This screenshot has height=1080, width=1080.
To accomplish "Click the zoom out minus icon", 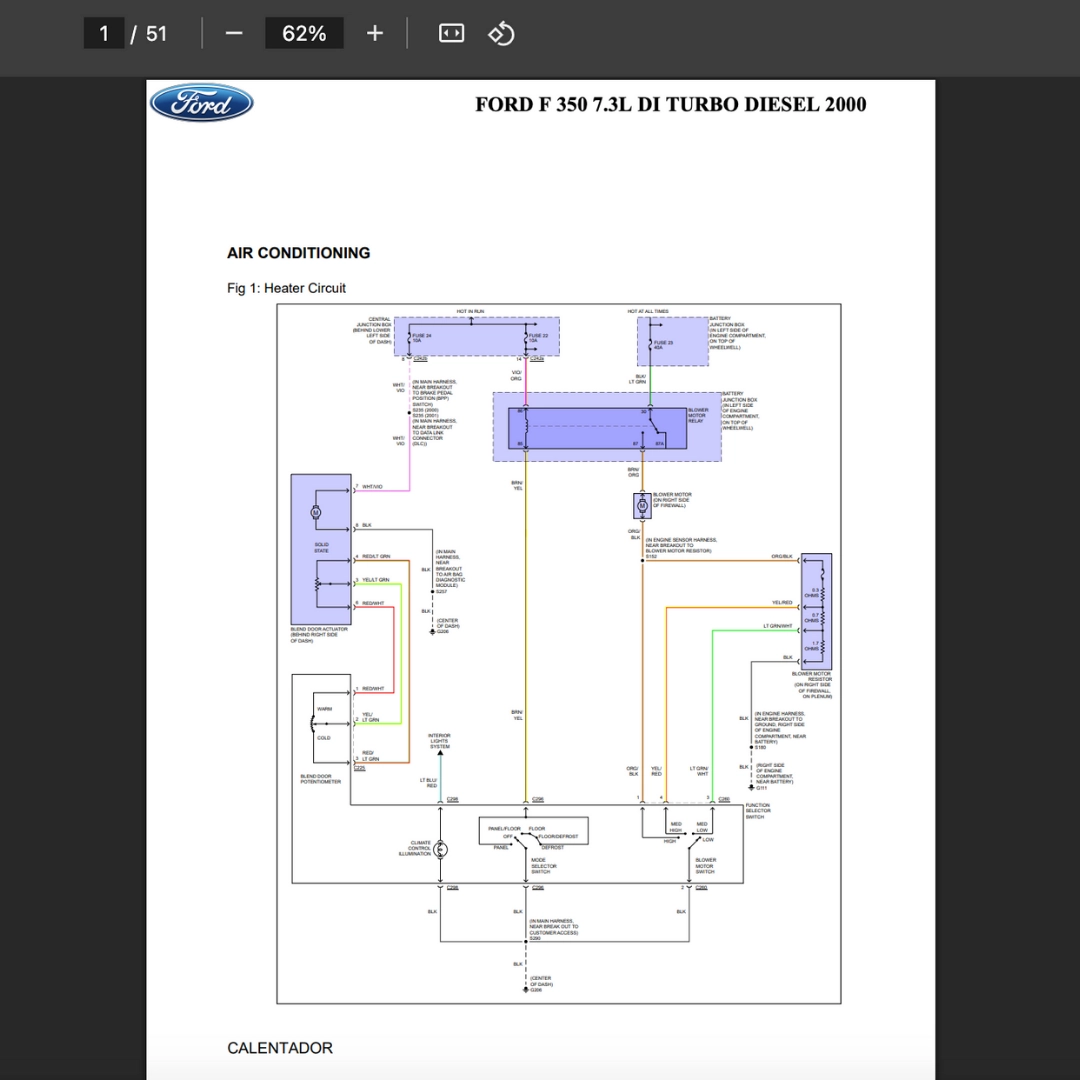I will (x=233, y=33).
